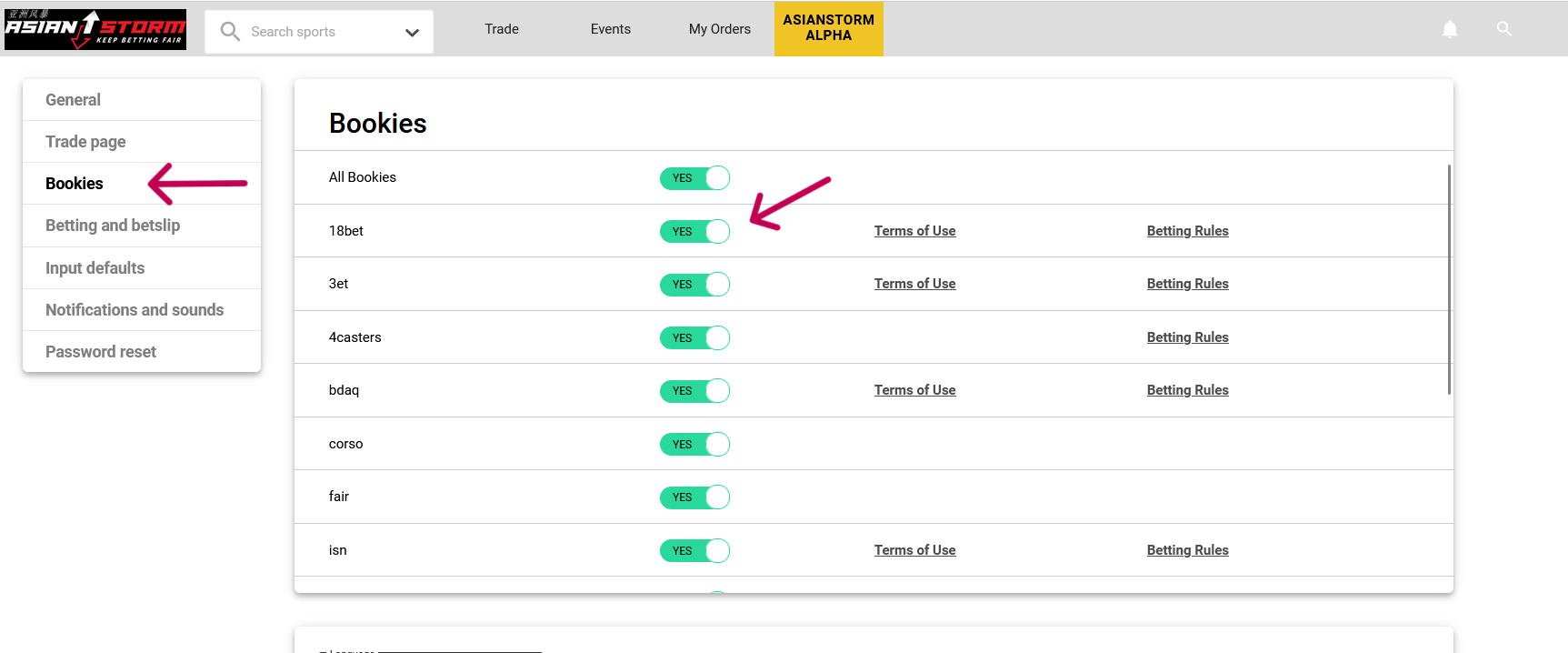Toggle the corso bookie switch

point(695,445)
